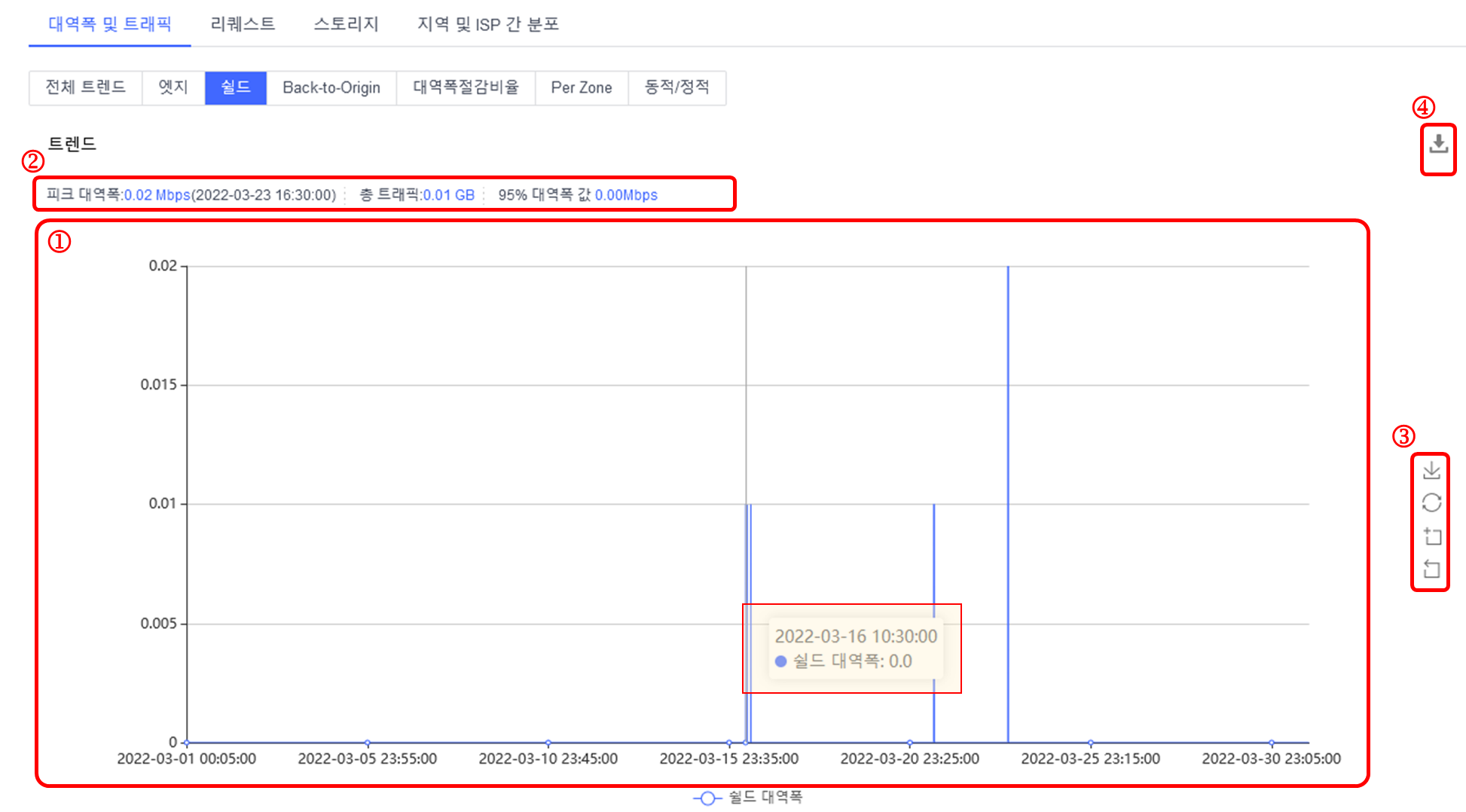Click the 0.01 GB total traffic value

tap(448, 195)
